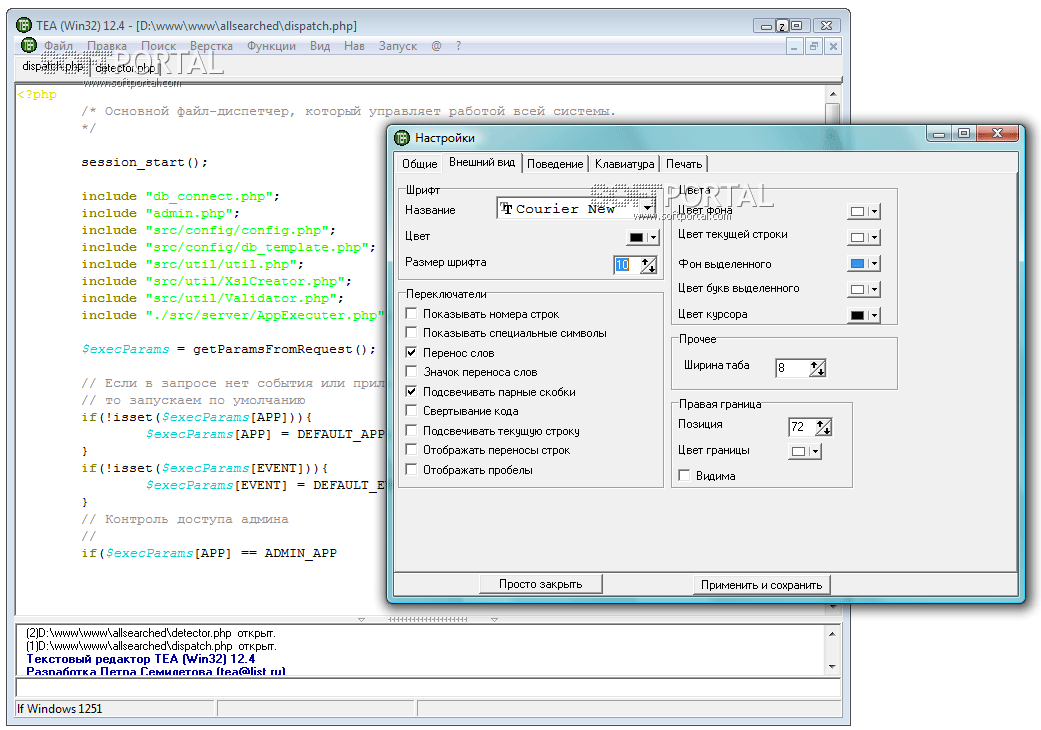Click the TEA icon in the menu bar
Image resolution: width=1041 pixels, height=730 pixels.
[28, 46]
